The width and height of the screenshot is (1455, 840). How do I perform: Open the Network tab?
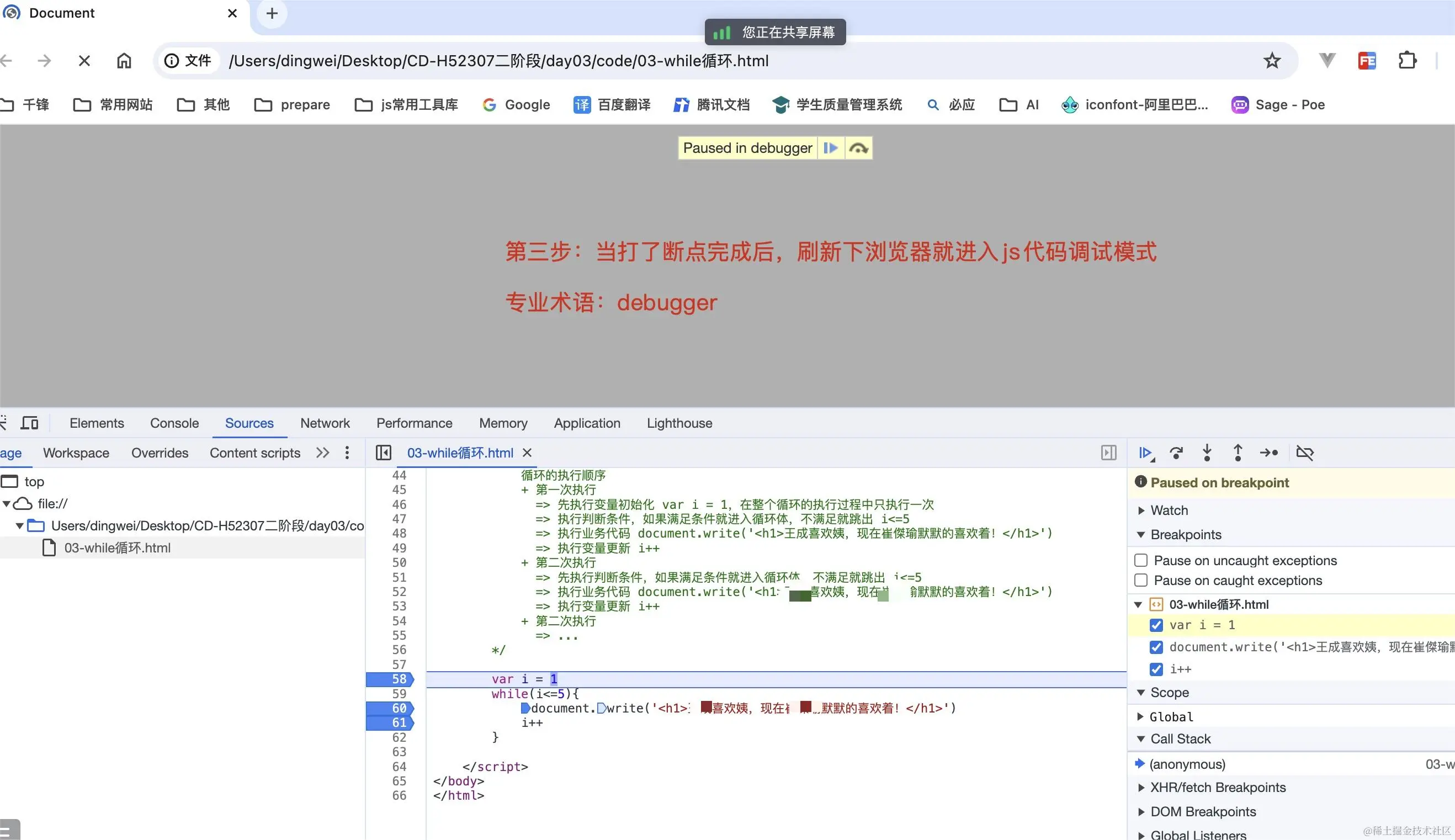coord(325,423)
